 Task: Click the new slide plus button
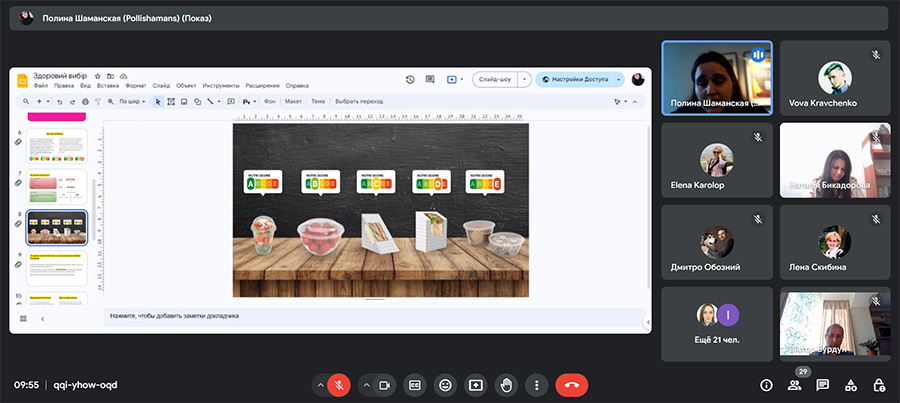(x=39, y=102)
